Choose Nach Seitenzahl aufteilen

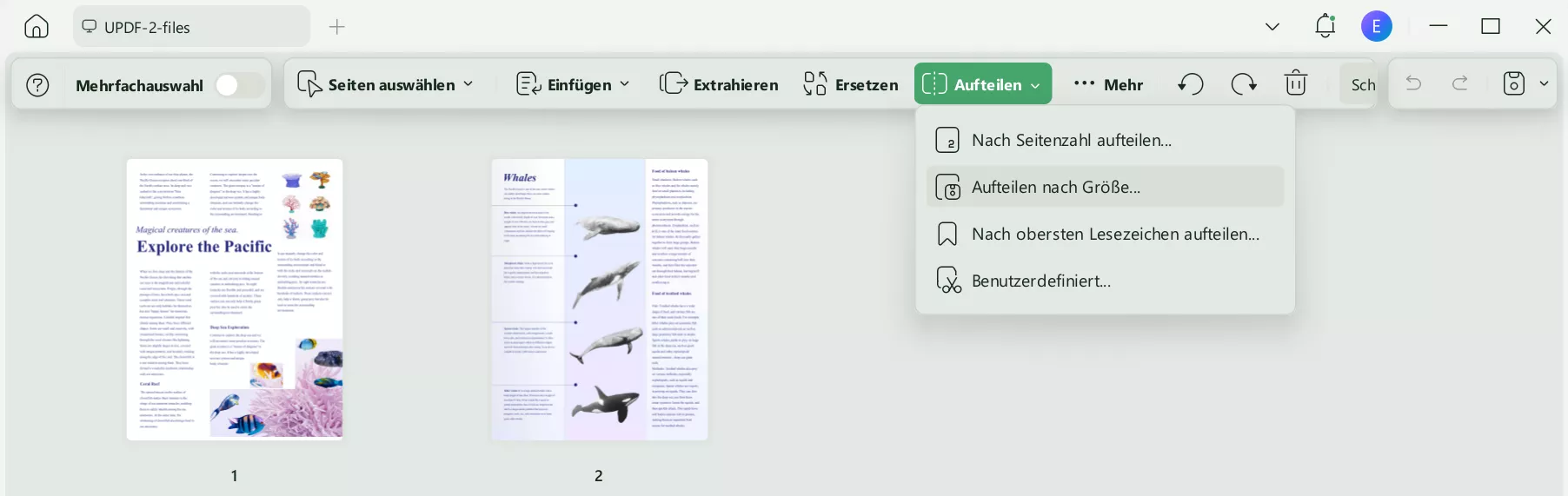(1105, 140)
